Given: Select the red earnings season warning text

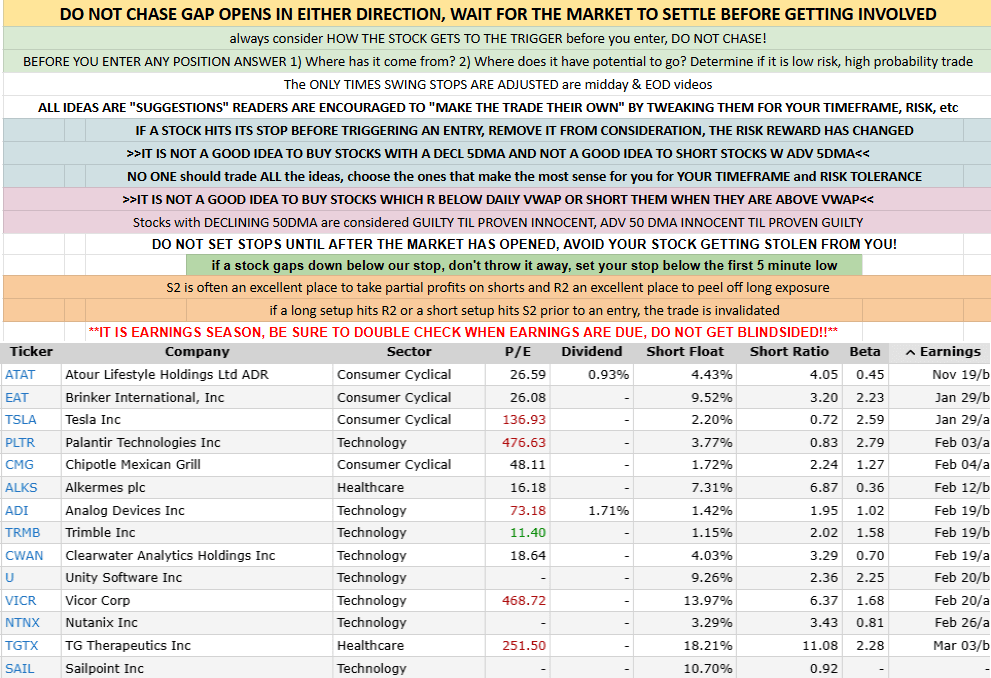Looking at the screenshot, I should point(463,332).
